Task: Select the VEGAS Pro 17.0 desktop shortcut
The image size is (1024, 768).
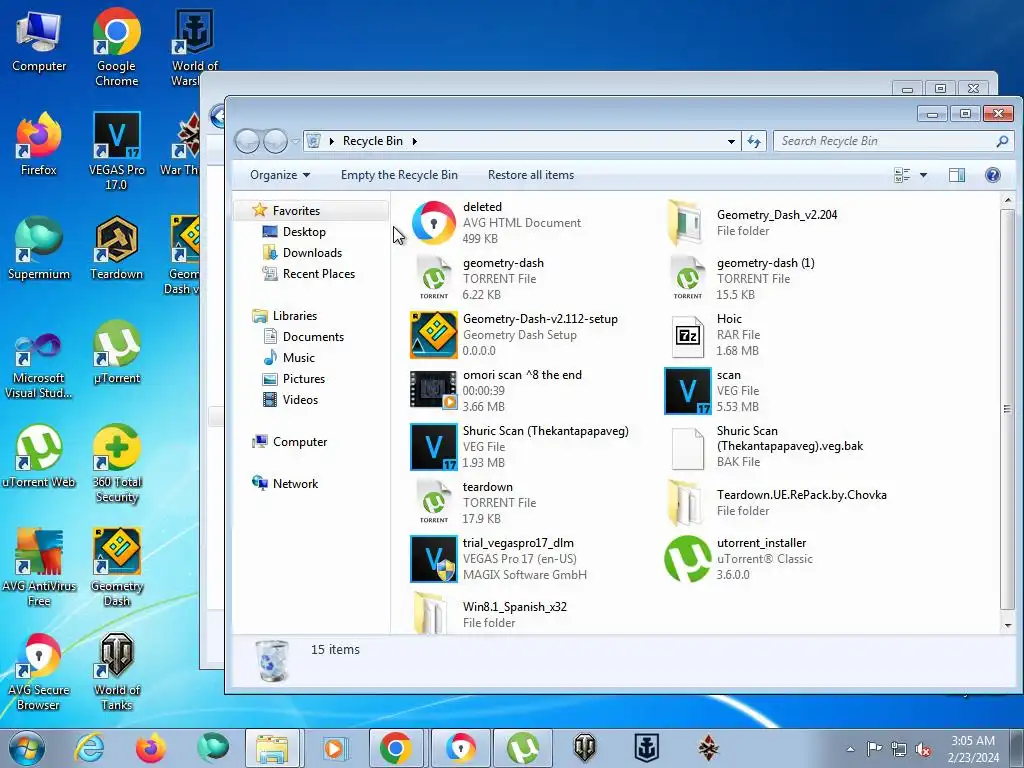Action: pos(117,151)
